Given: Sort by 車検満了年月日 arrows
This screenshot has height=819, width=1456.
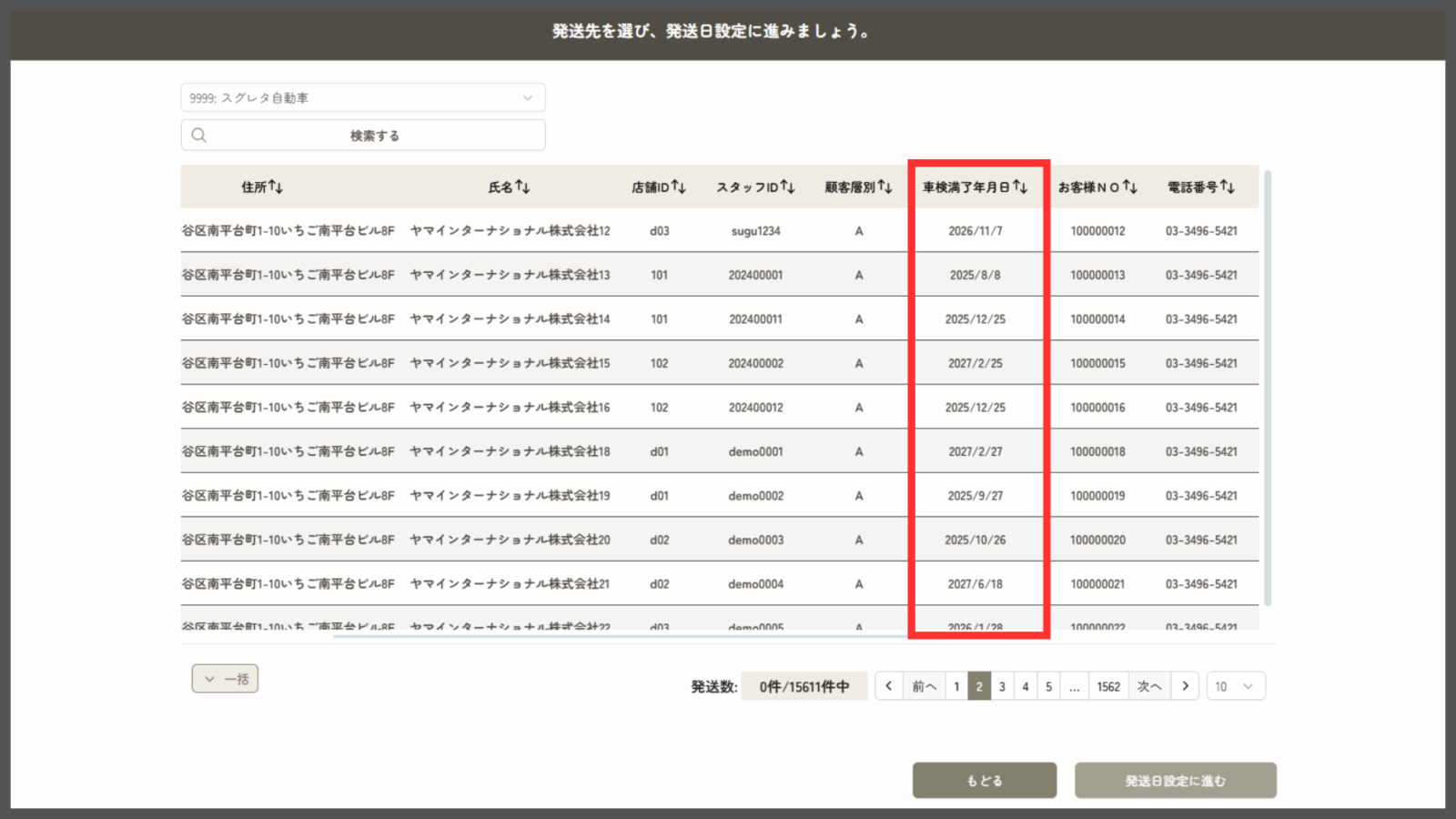Looking at the screenshot, I should coord(1020,187).
